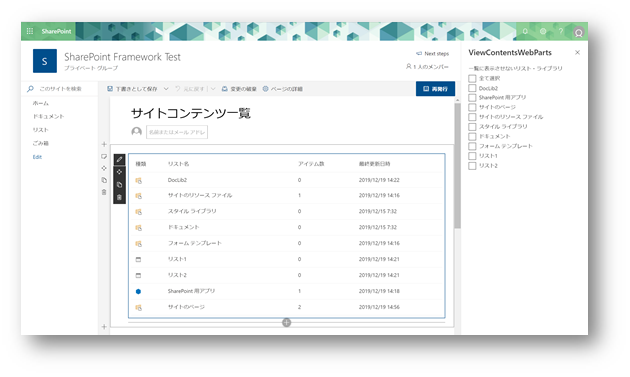Click the web part edit pencil icon
This screenshot has width=630, height=377.
(119, 160)
